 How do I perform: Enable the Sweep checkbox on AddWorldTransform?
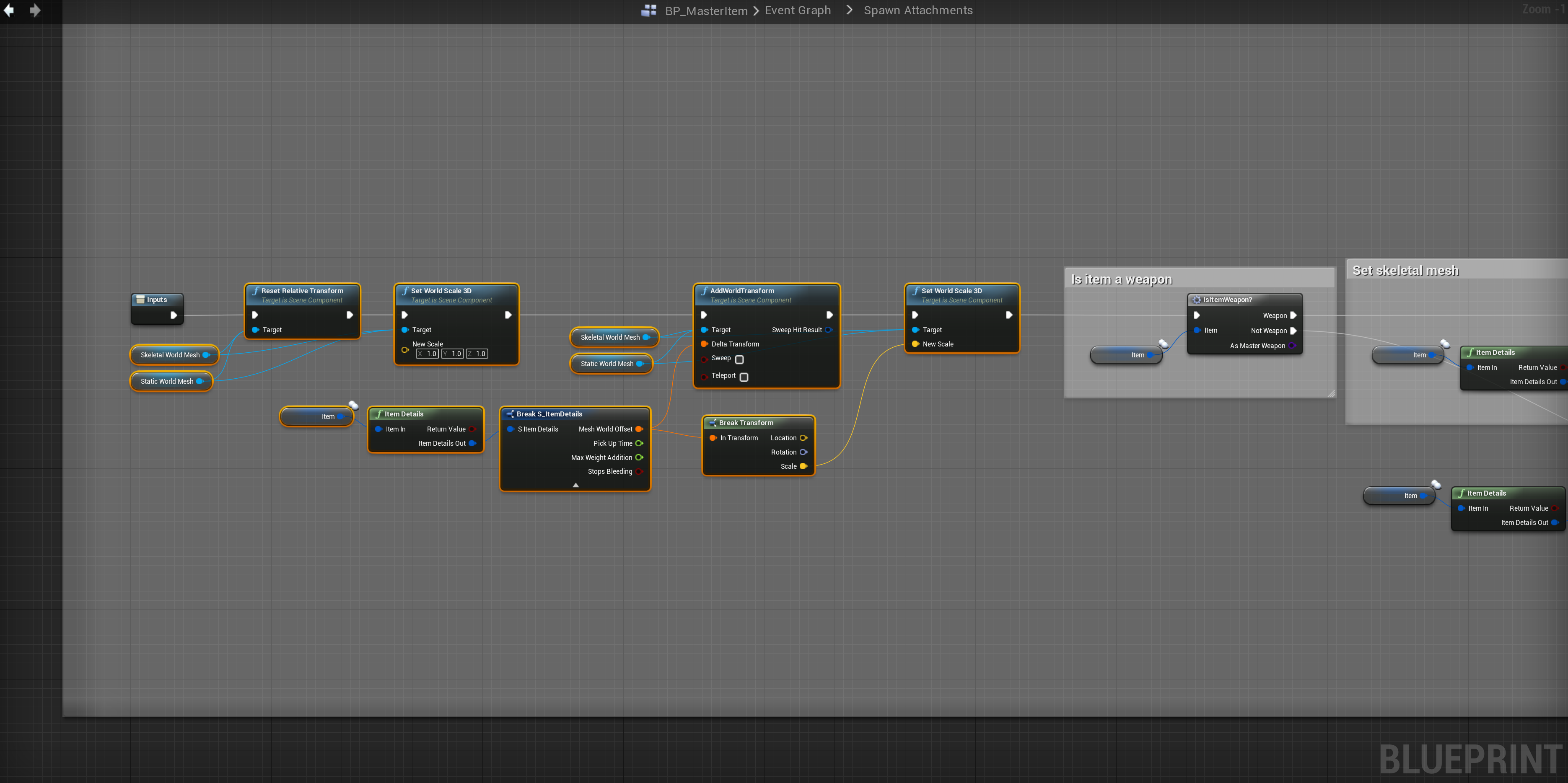tap(739, 359)
